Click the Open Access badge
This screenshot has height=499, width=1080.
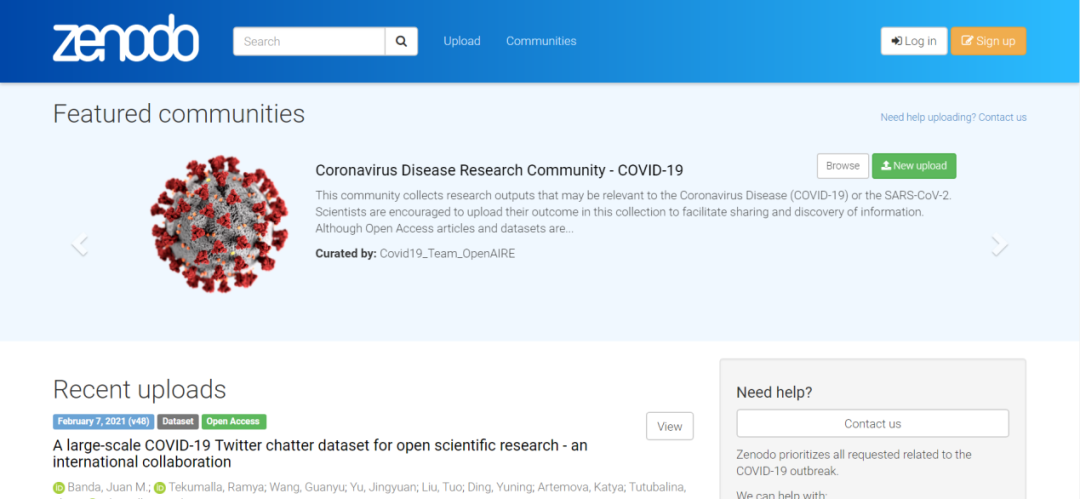click(234, 422)
